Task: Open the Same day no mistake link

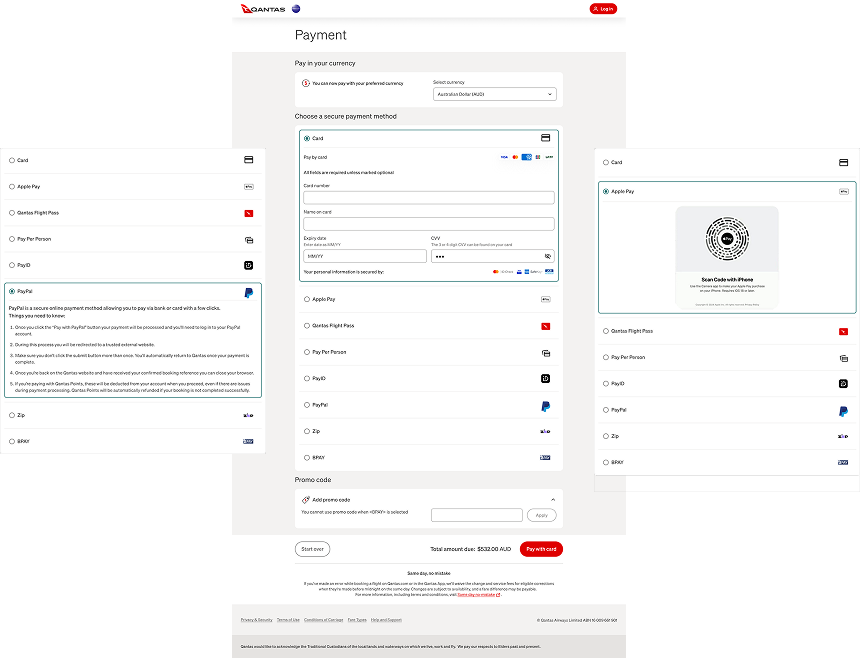Action: click(x=478, y=595)
